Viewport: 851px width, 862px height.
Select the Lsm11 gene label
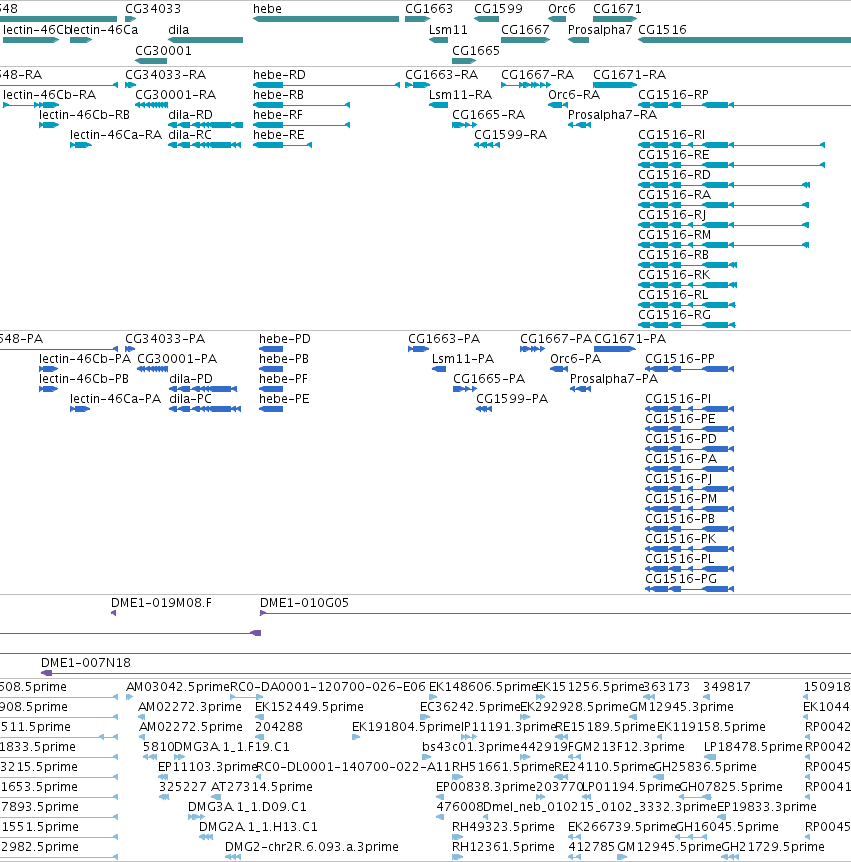(x=448, y=30)
